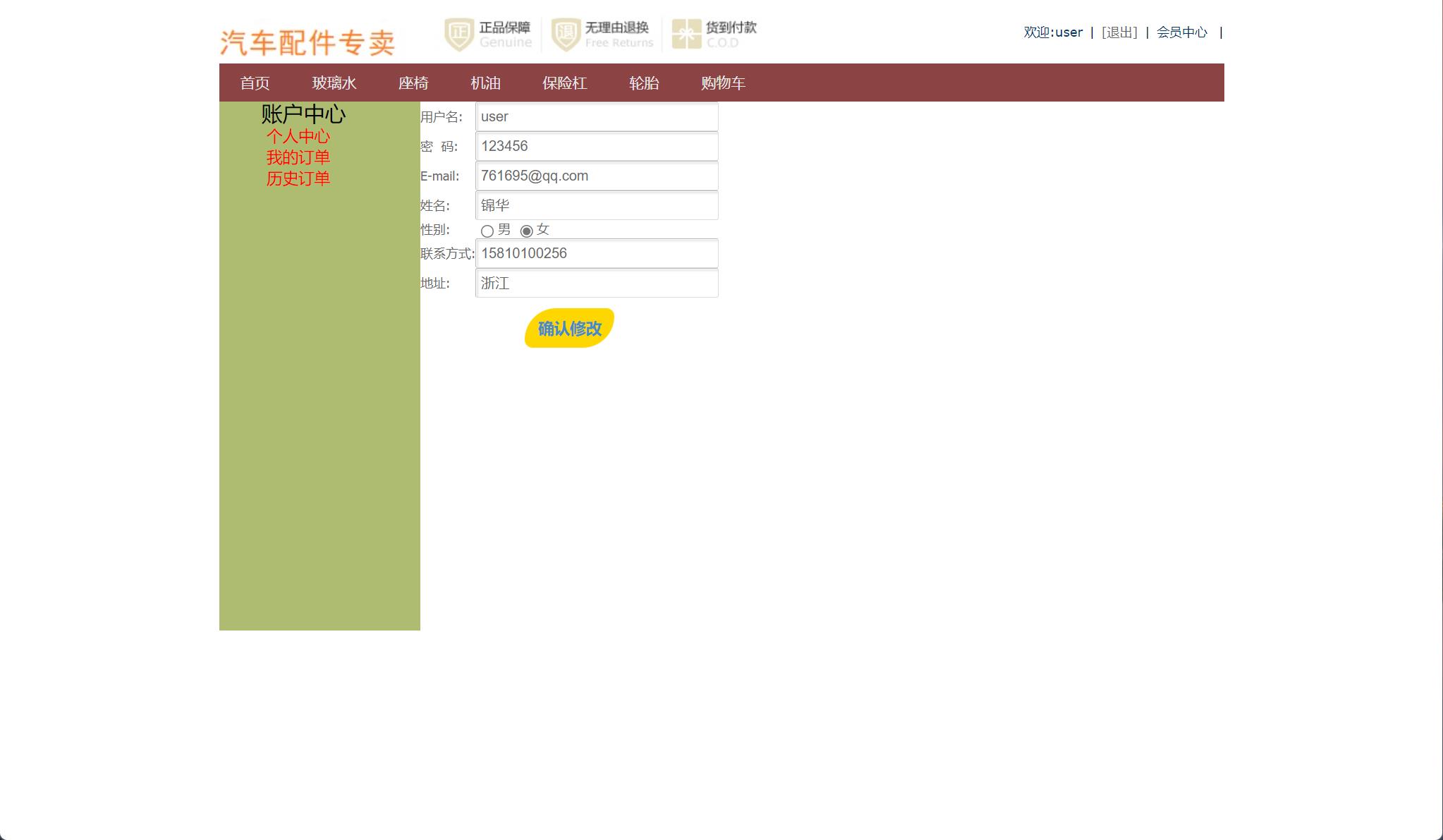Open the 机油 products page
The image size is (1443, 840).
point(485,83)
